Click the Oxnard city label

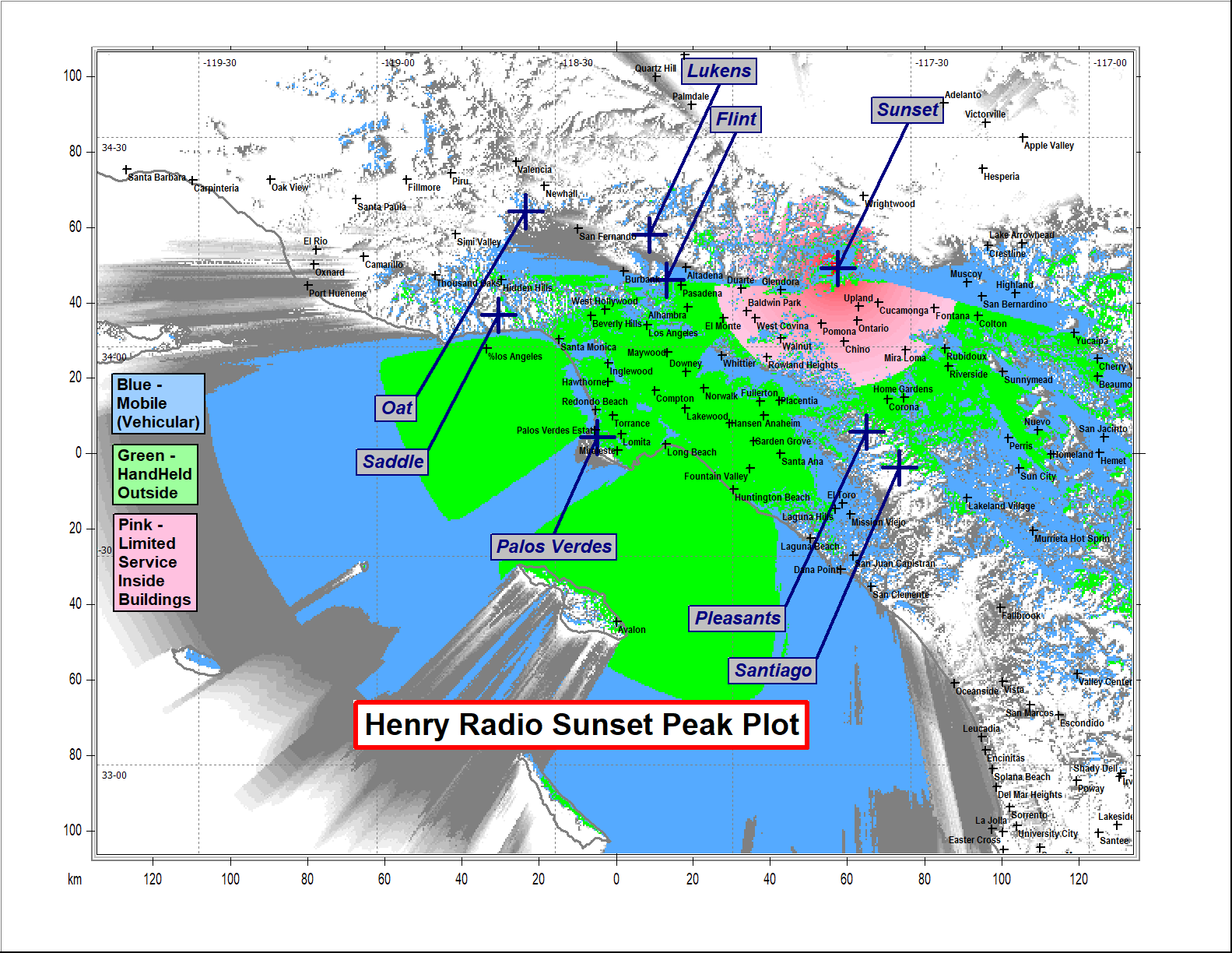[x=330, y=273]
